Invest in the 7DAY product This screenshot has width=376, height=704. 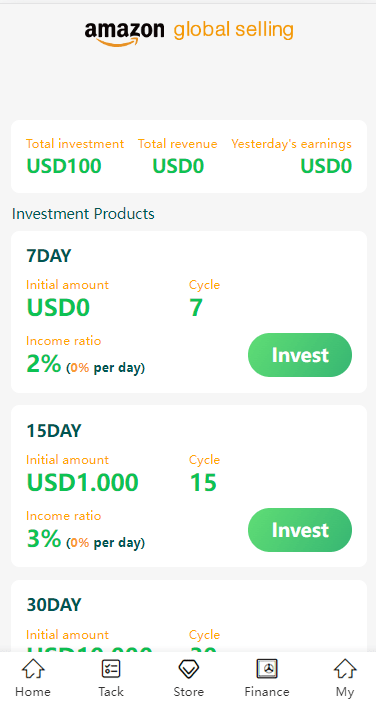point(300,355)
